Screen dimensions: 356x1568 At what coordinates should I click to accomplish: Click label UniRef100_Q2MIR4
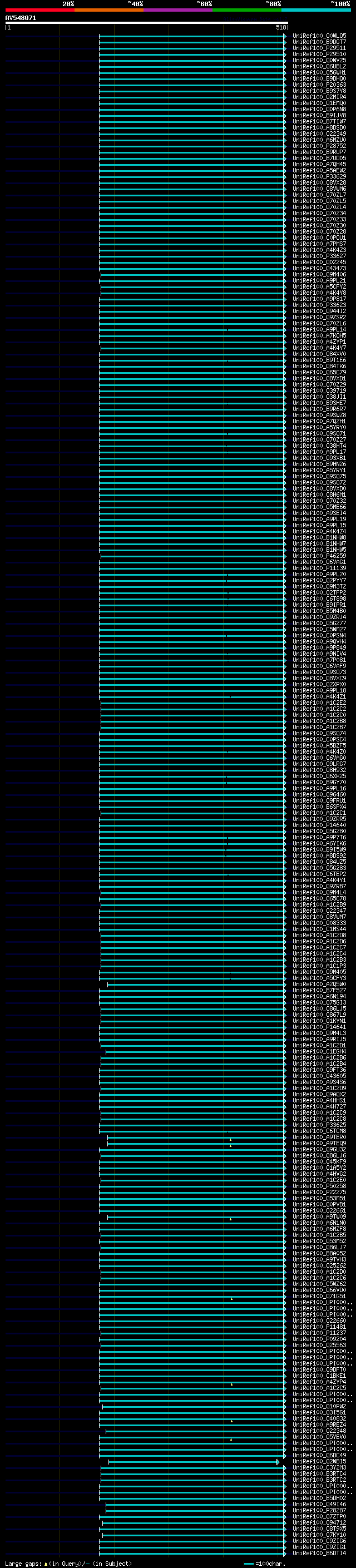click(319, 97)
